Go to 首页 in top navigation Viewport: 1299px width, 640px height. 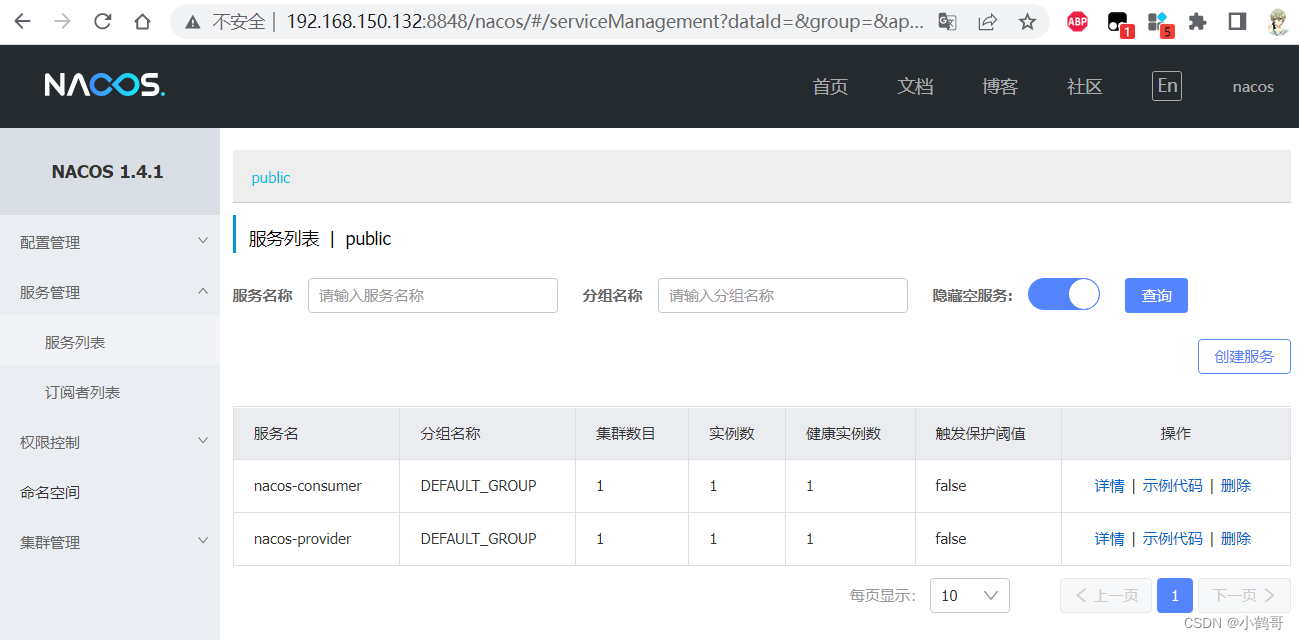830,87
